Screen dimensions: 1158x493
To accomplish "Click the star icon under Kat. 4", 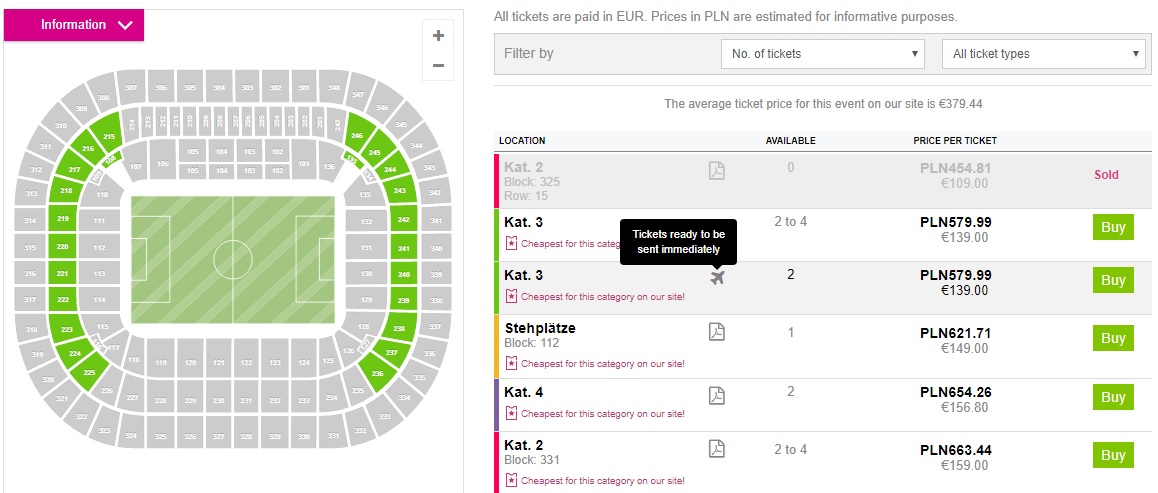I will (x=512, y=414).
